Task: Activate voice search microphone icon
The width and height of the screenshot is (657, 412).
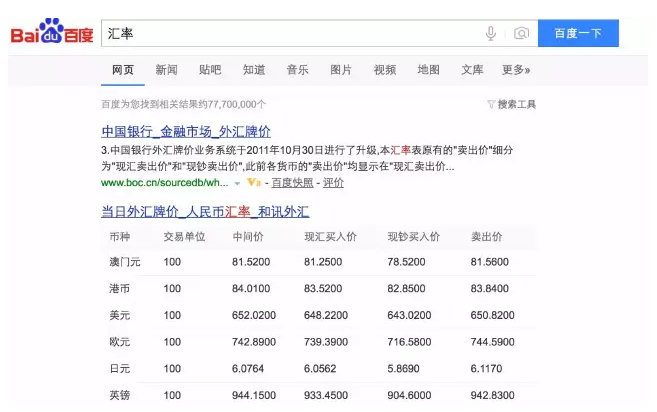Action: pyautogui.click(x=491, y=34)
